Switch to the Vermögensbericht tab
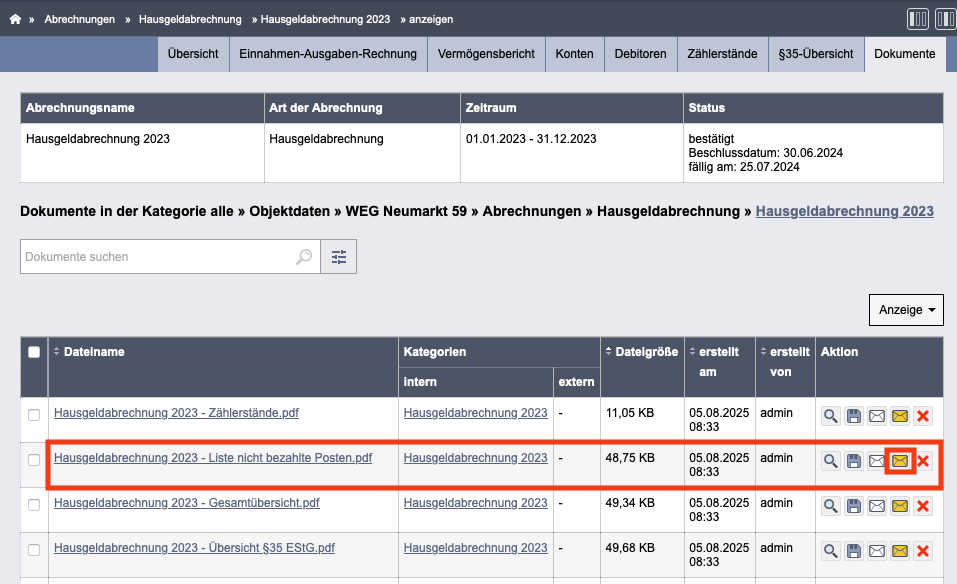957x584 pixels. [x=486, y=54]
